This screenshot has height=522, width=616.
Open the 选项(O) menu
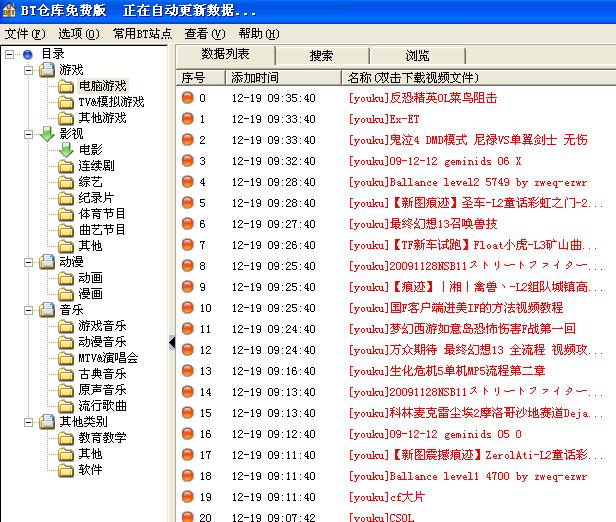(79, 34)
